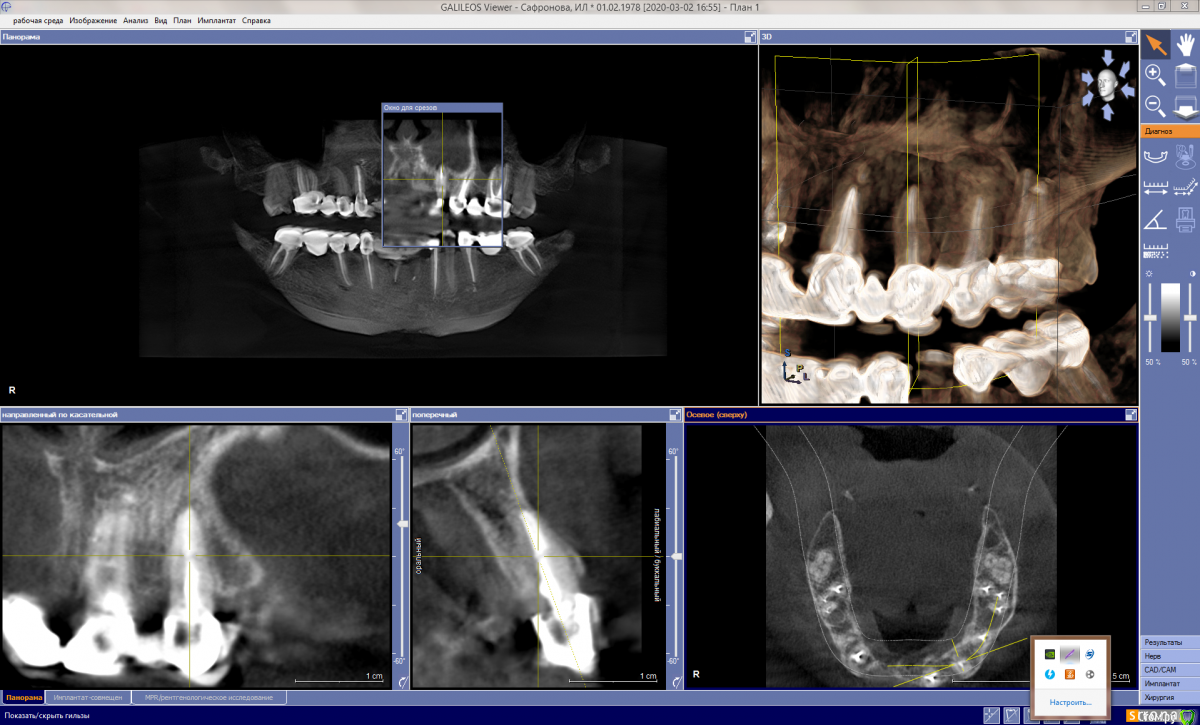The image size is (1200, 725).
Task: Maximize the Осевое (сверху) view panel
Action: coord(1130,414)
